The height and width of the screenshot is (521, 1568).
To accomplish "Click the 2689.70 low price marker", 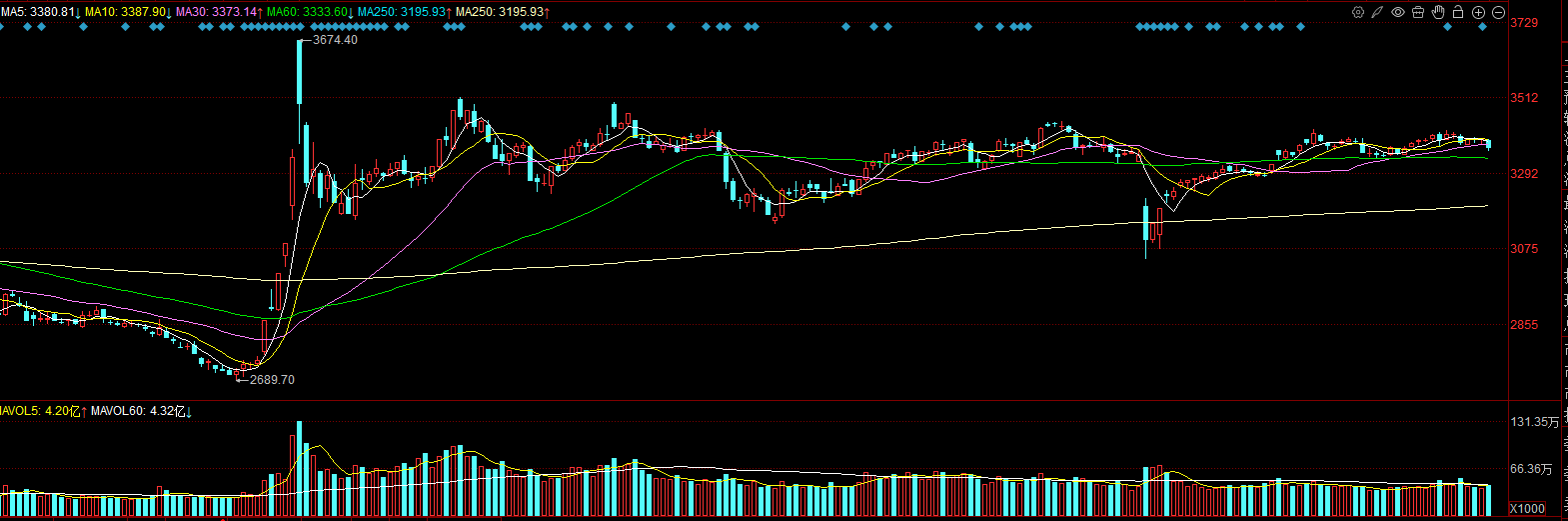I will 272,380.
